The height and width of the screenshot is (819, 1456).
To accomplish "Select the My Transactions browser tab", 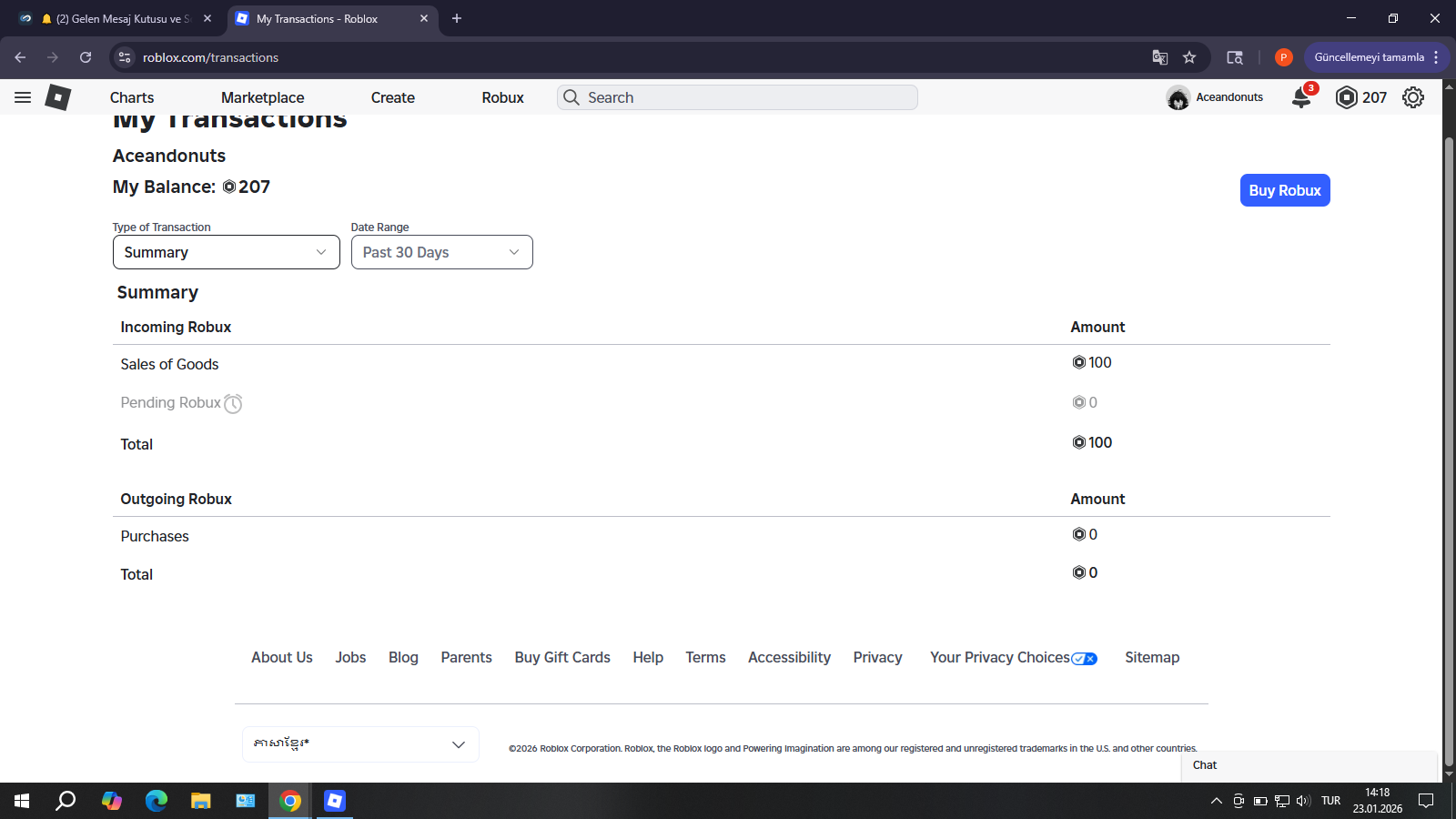I will click(332, 18).
